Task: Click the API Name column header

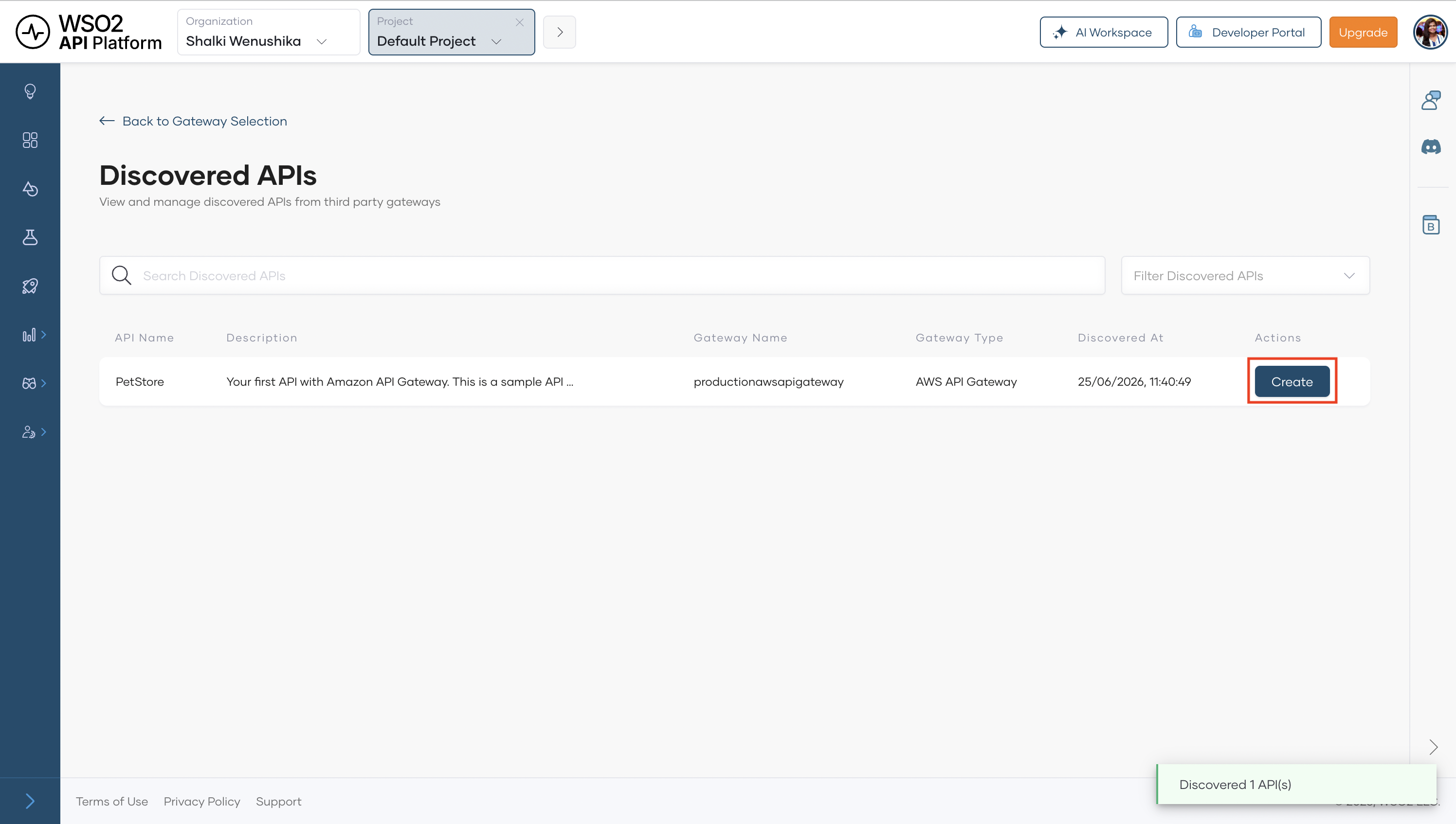Action: (x=145, y=337)
